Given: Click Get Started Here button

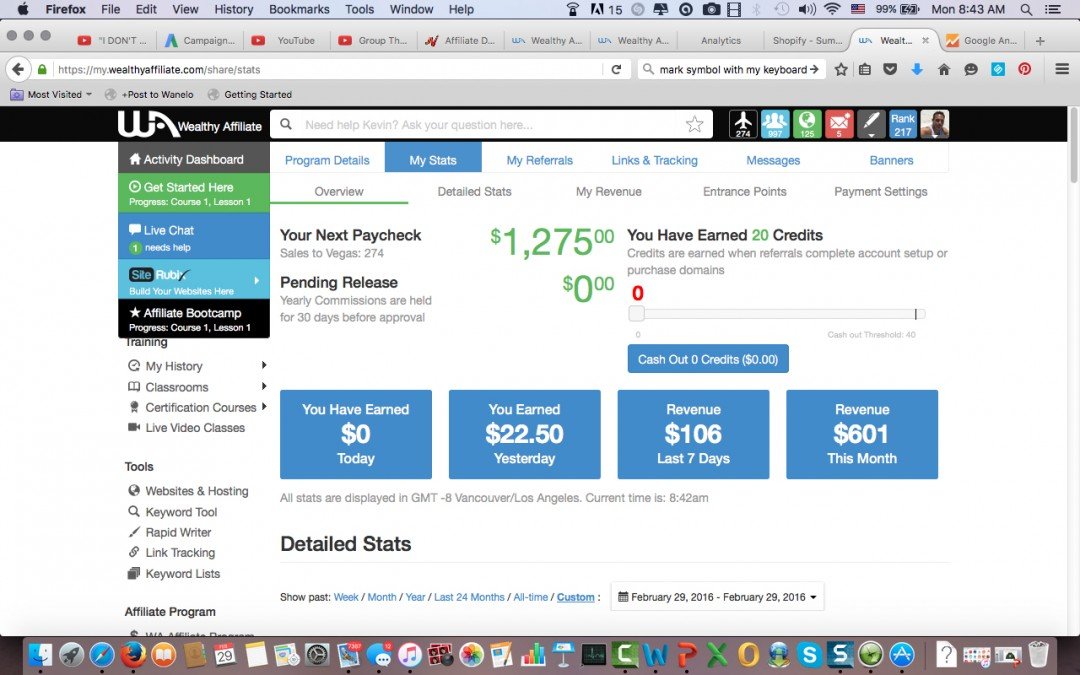Looking at the screenshot, I should click(x=194, y=193).
